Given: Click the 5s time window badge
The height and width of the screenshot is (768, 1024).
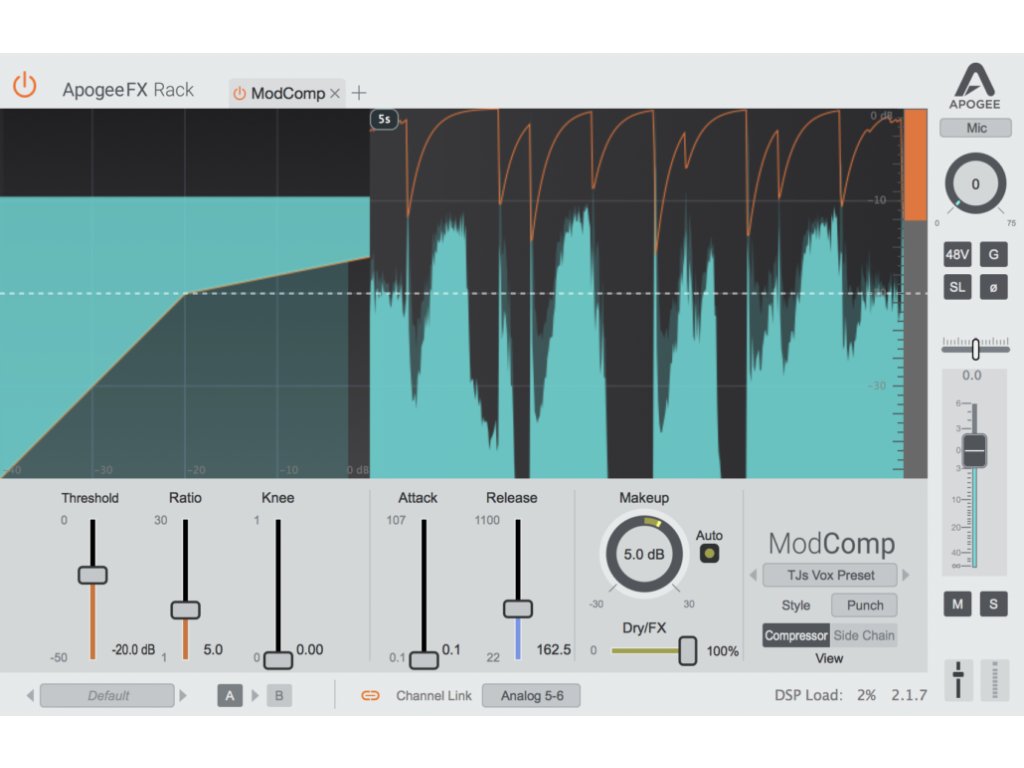Looking at the screenshot, I should tap(384, 120).
